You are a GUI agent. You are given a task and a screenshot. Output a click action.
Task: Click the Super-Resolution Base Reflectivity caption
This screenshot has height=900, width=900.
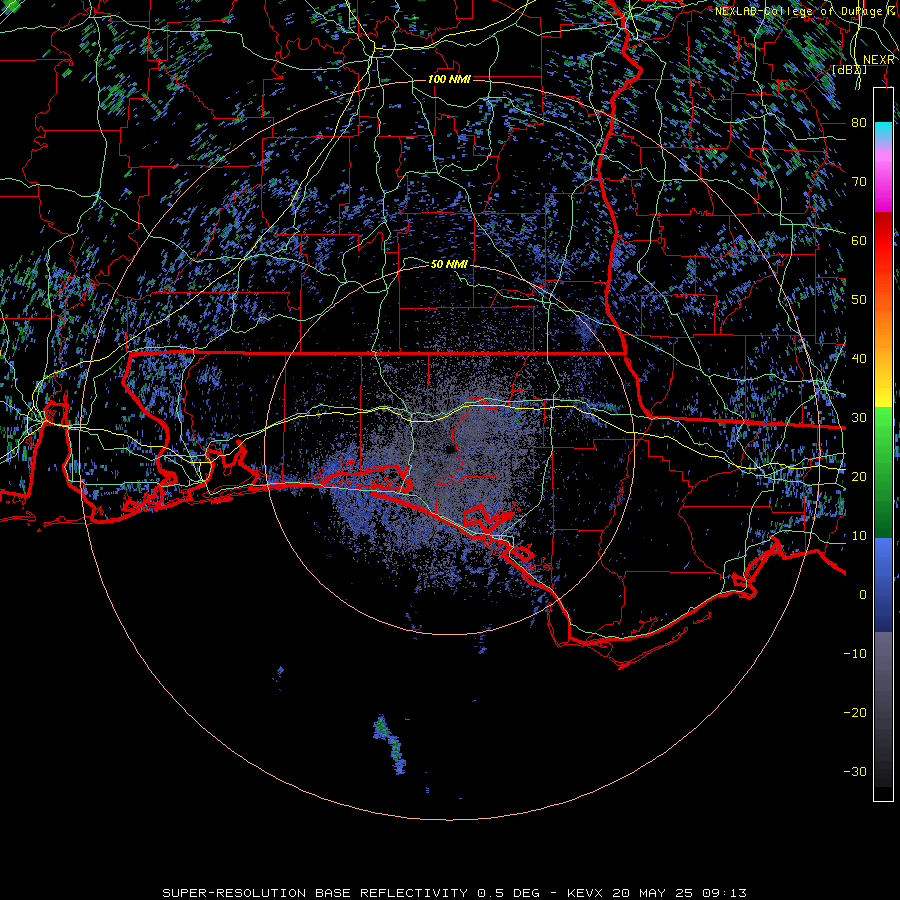tap(455, 893)
